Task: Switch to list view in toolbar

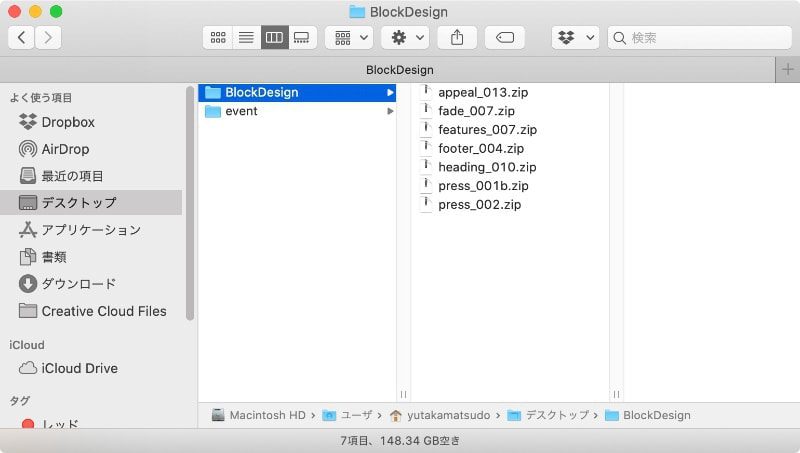Action: (x=246, y=38)
